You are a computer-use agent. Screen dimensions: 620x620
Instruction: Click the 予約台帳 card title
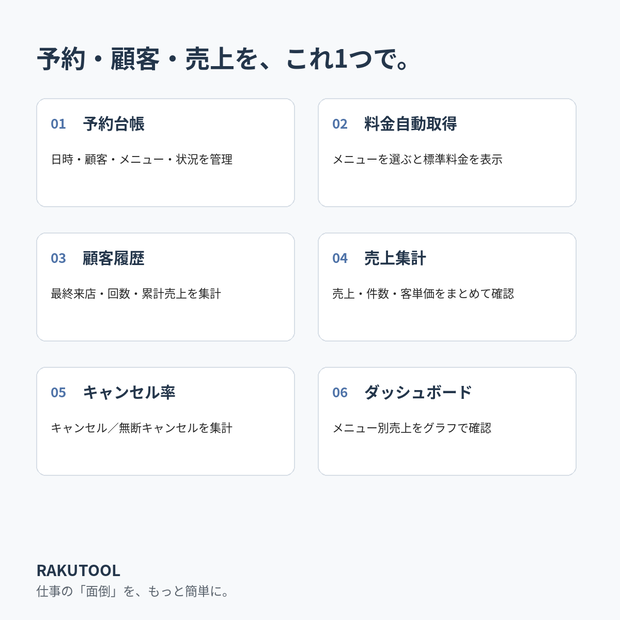(x=113, y=124)
